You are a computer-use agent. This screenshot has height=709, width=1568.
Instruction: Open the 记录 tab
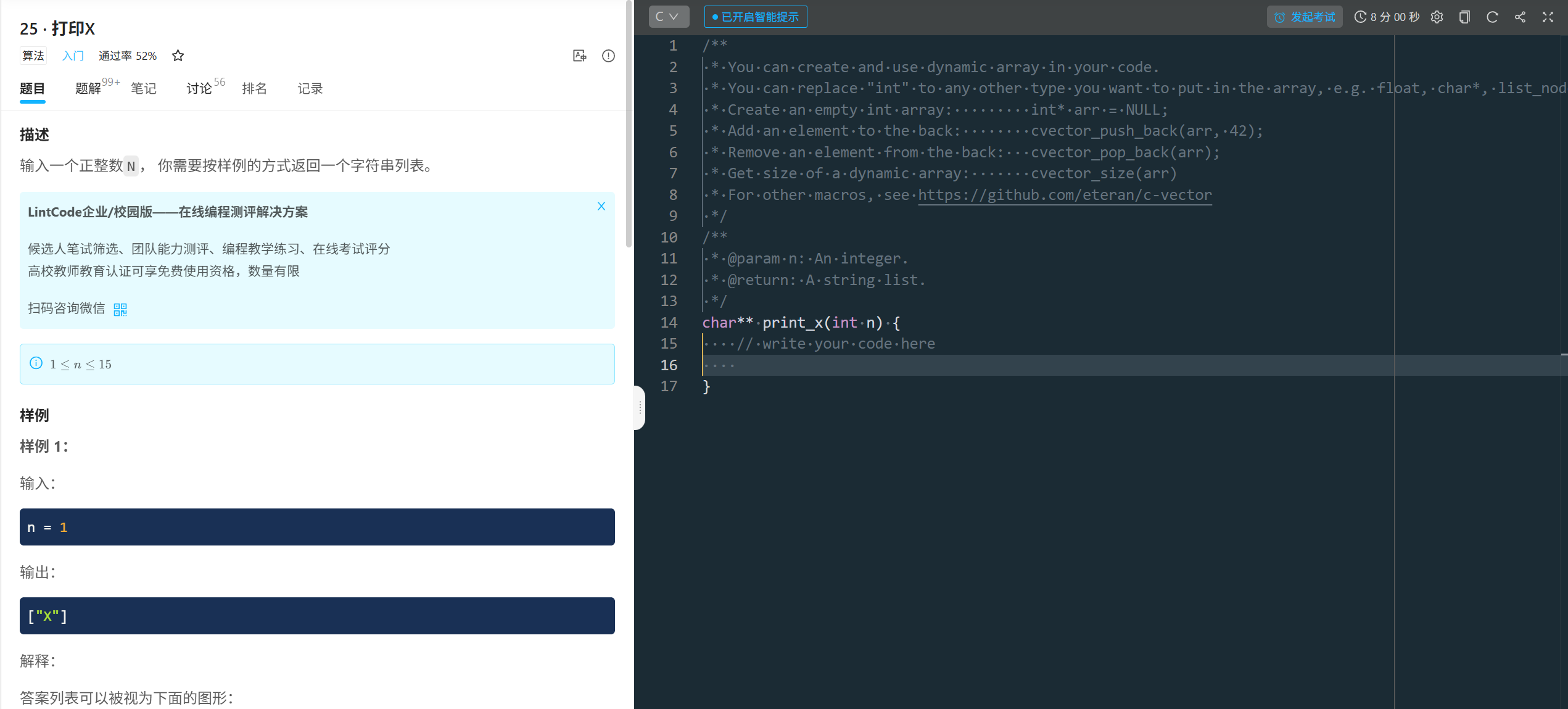tap(310, 88)
